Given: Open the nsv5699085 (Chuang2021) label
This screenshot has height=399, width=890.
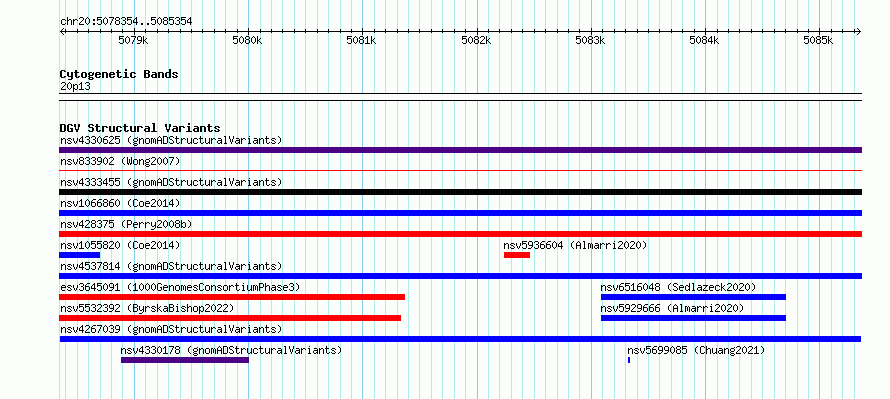Looking at the screenshot, I should pyautogui.click(x=696, y=350).
